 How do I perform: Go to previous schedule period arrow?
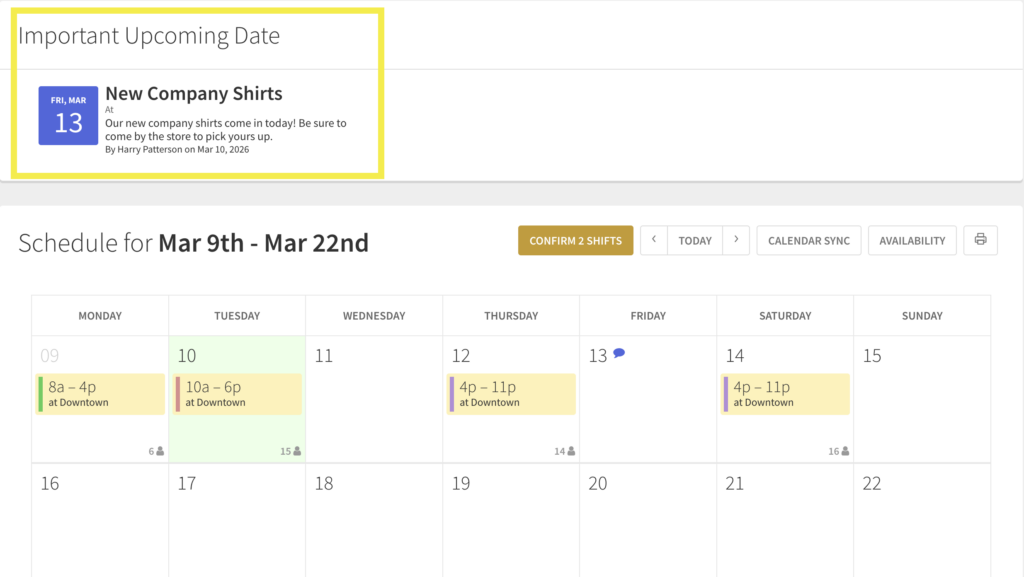click(654, 240)
